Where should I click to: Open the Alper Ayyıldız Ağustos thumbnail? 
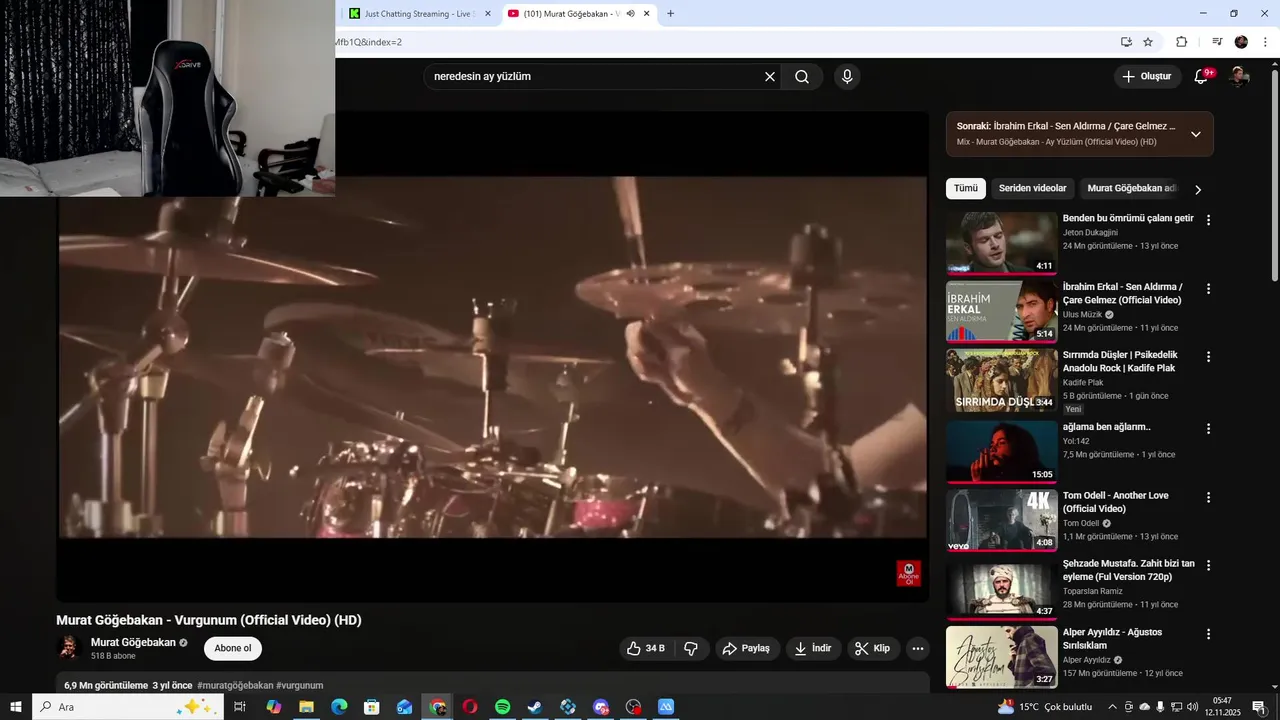[x=1001, y=657]
